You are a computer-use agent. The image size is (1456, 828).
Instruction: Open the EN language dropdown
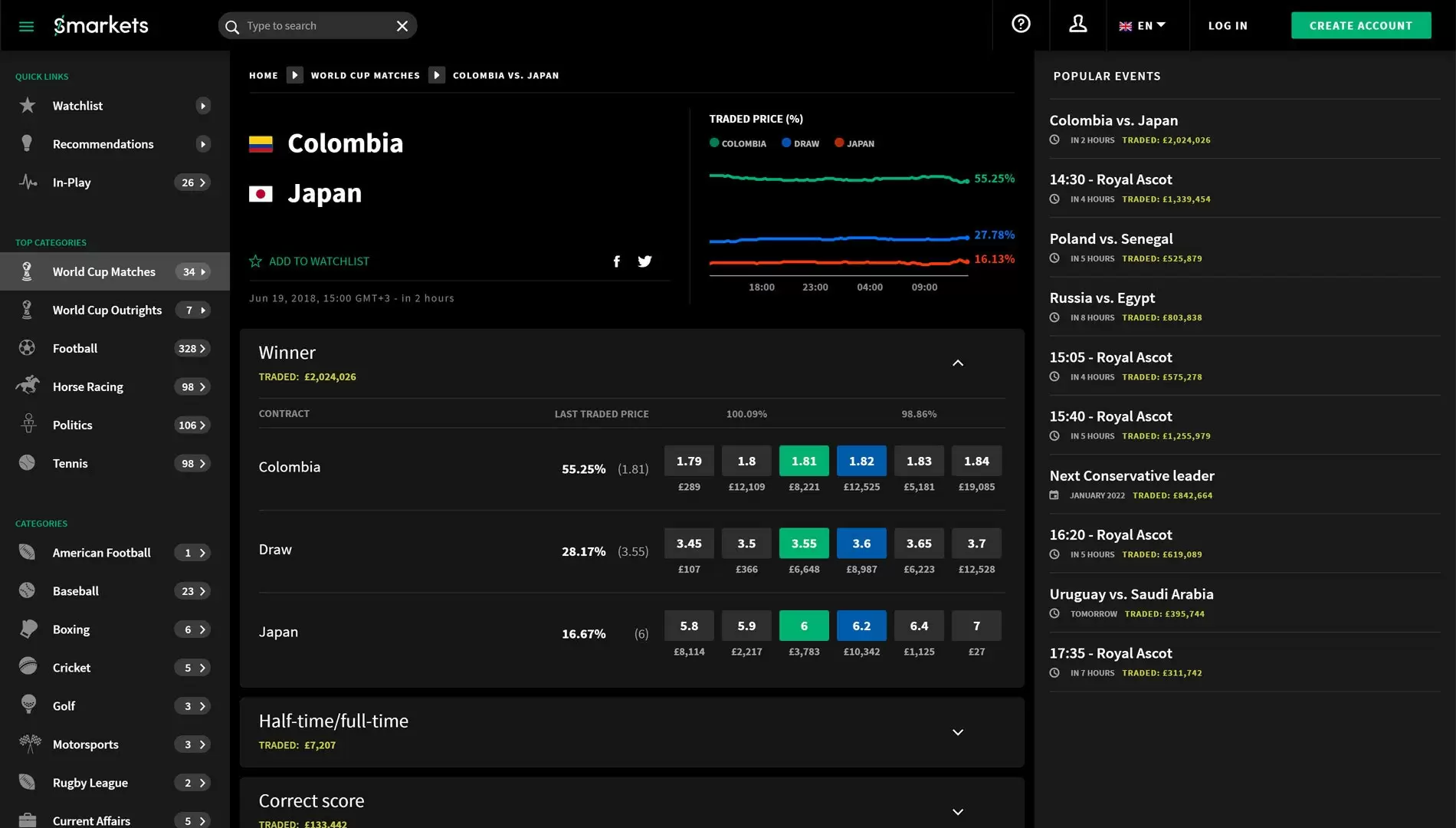point(1142,25)
